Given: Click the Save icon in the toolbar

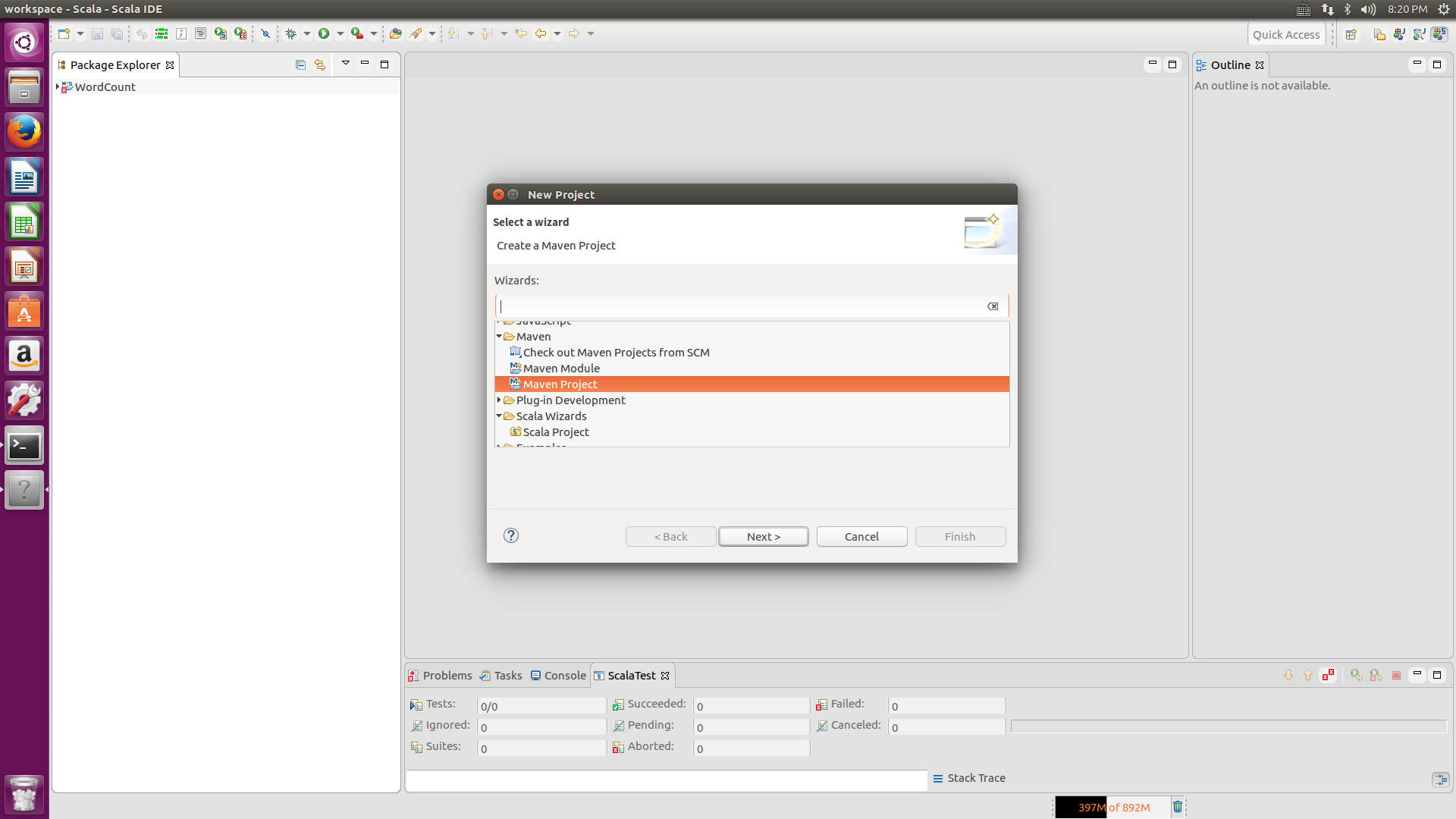Looking at the screenshot, I should (97, 33).
